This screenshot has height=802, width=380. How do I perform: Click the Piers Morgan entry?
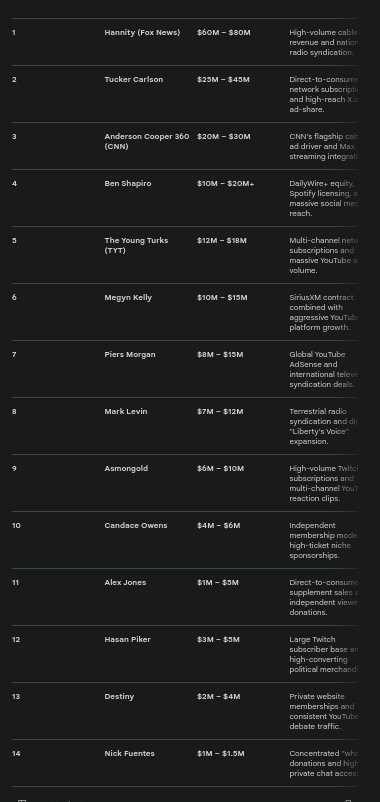point(130,354)
